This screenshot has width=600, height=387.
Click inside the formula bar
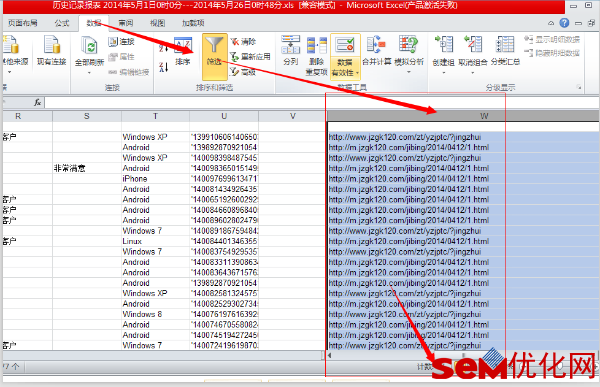click(x=321, y=102)
